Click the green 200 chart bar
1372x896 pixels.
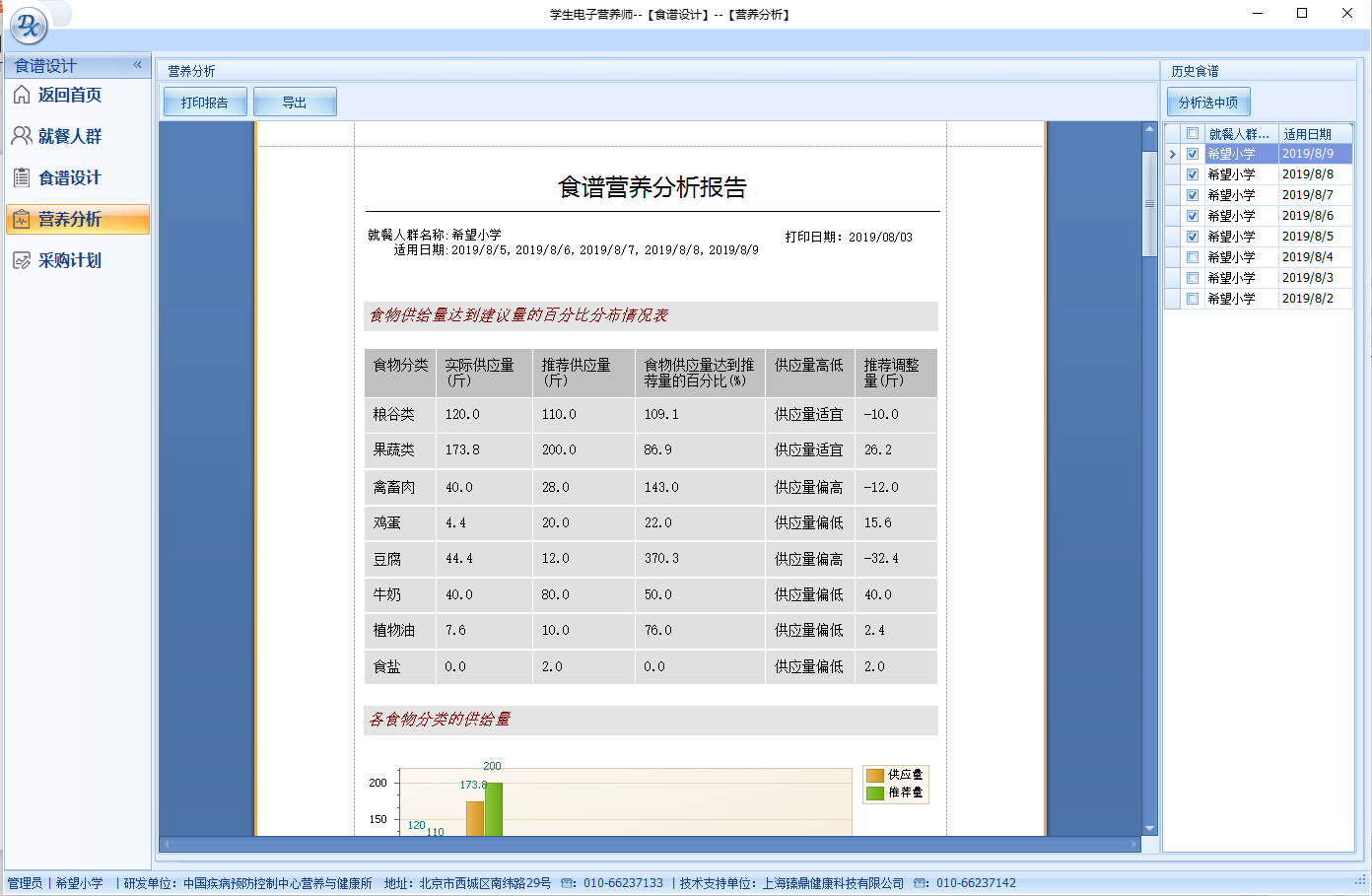click(494, 809)
